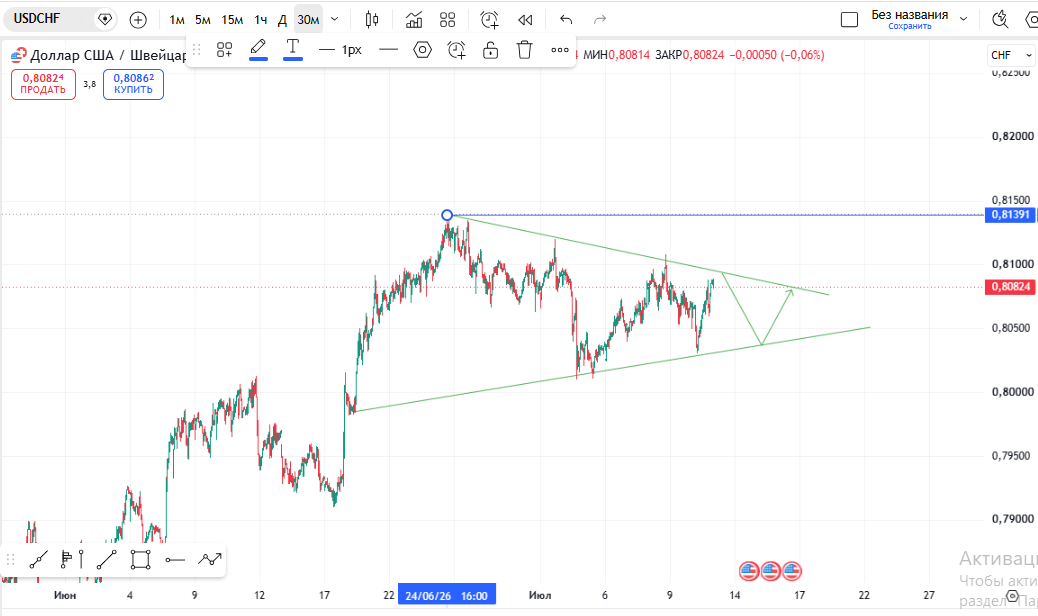1038x616 pixels.
Task: Open quick search in top right
Action: coord(1000,20)
